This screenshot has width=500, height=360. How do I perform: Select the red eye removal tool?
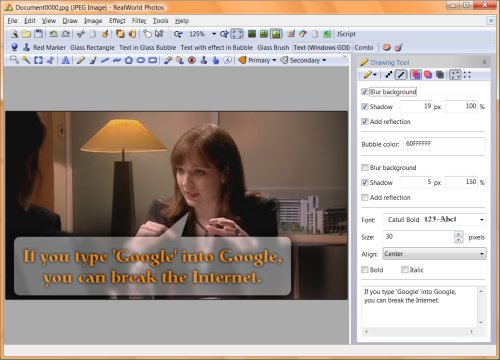click(x=192, y=60)
